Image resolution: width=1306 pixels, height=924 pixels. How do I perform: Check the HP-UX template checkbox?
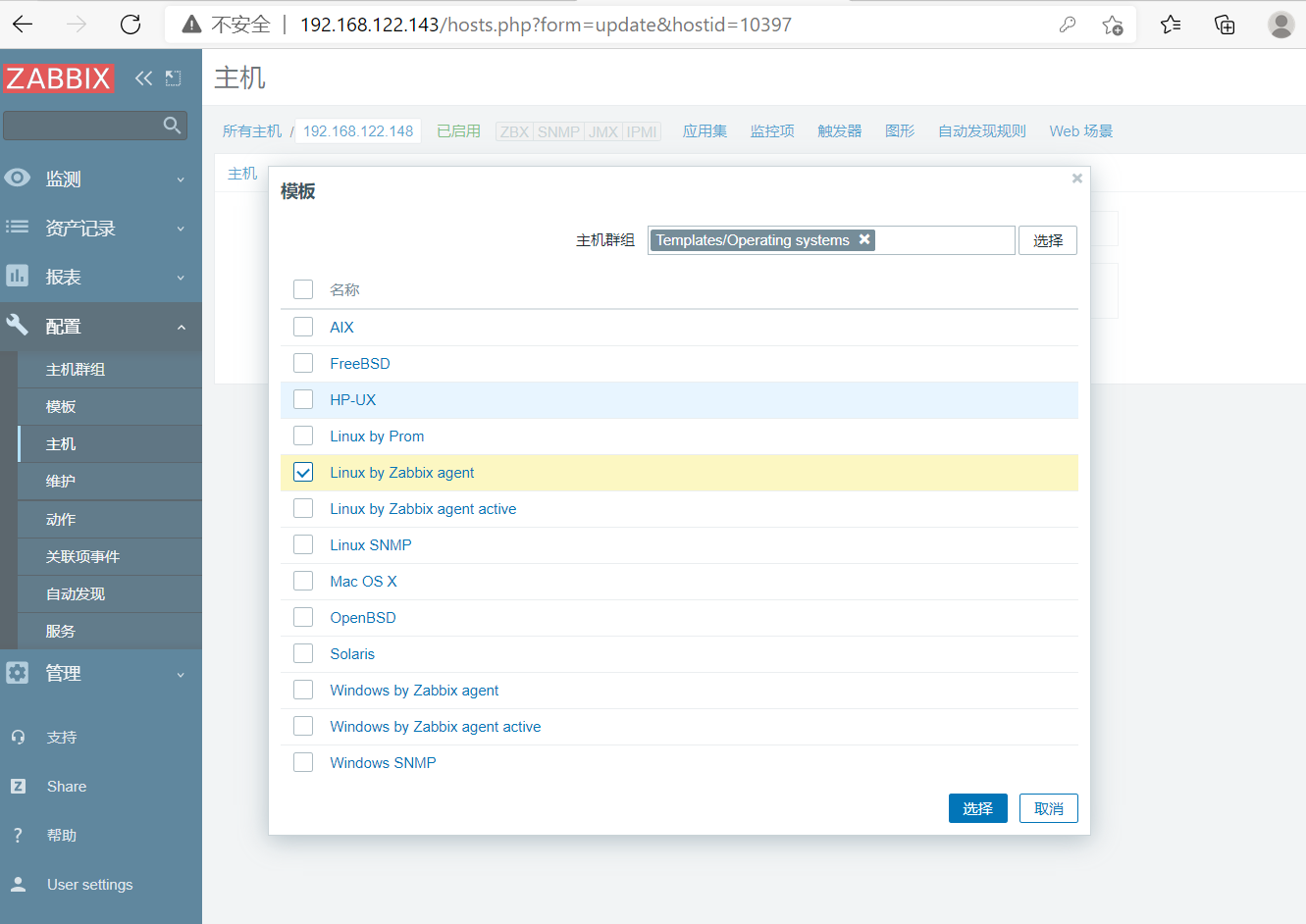[303, 399]
